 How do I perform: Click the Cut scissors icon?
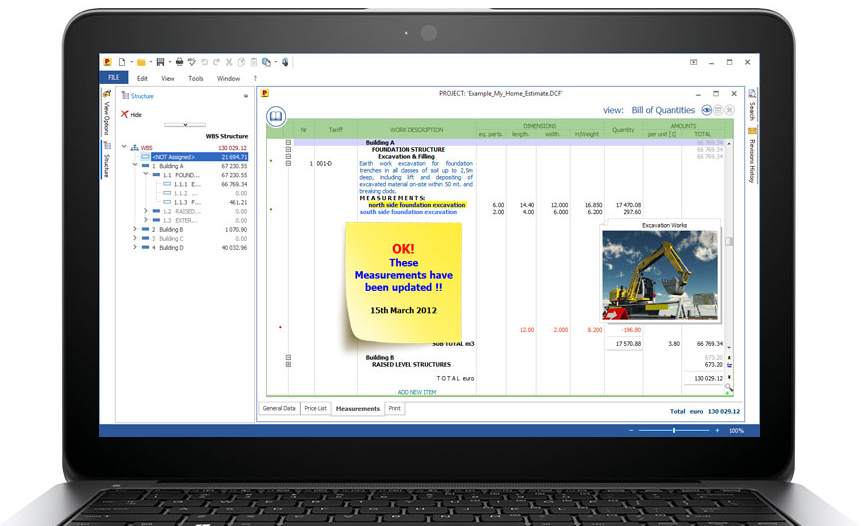(229, 62)
